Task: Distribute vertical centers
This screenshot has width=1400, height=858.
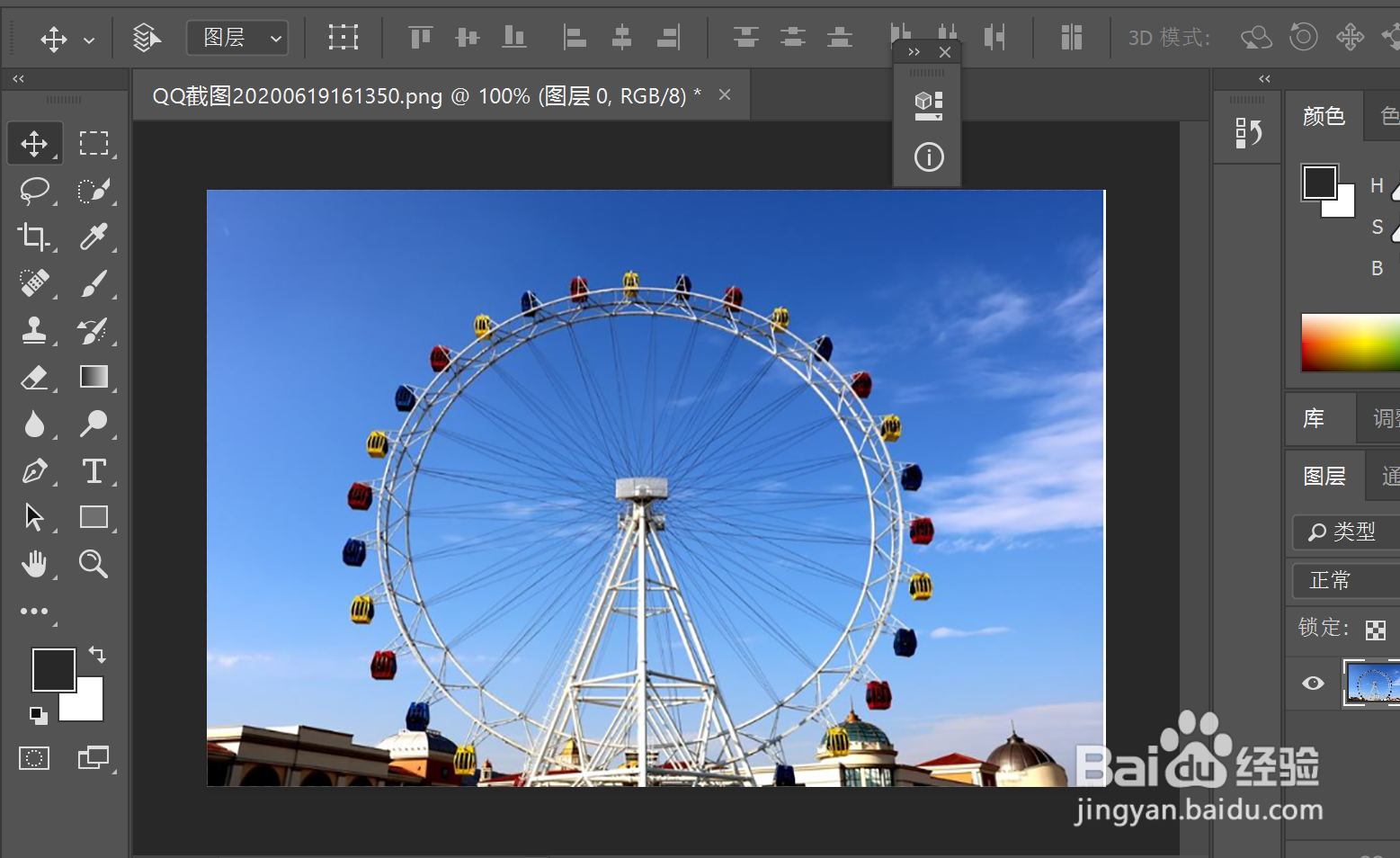Action: 792,38
